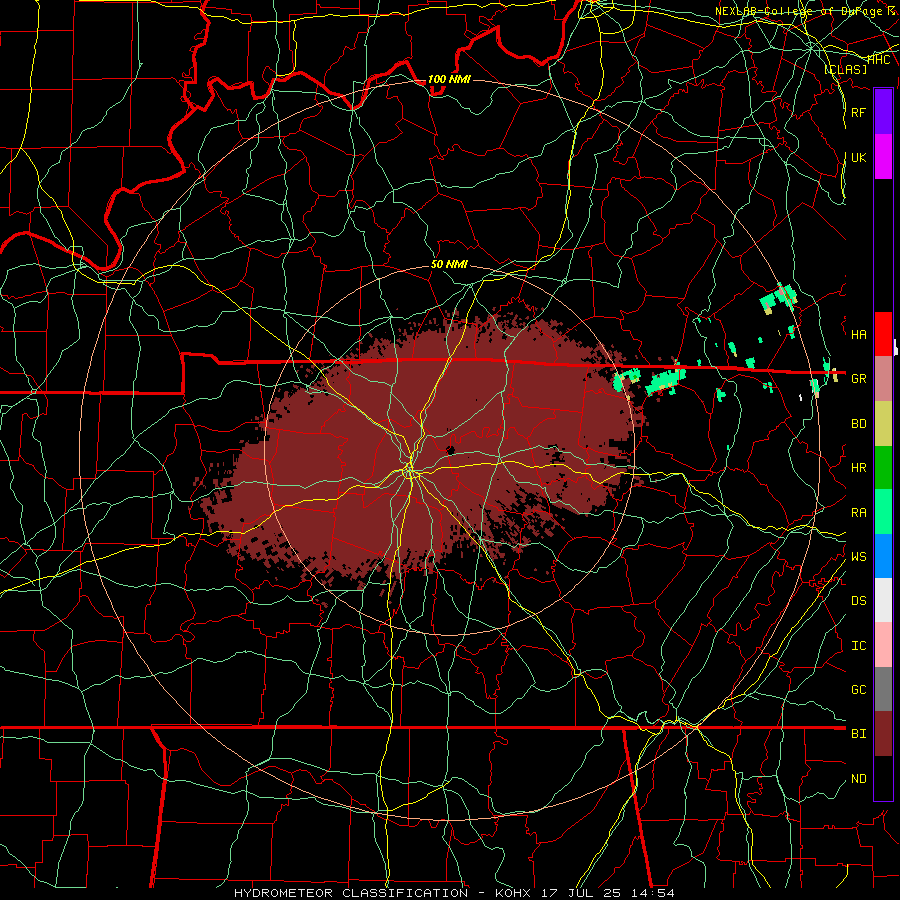Click the ND legend label
Image resolution: width=900 pixels, height=900 pixels.
coord(859,779)
